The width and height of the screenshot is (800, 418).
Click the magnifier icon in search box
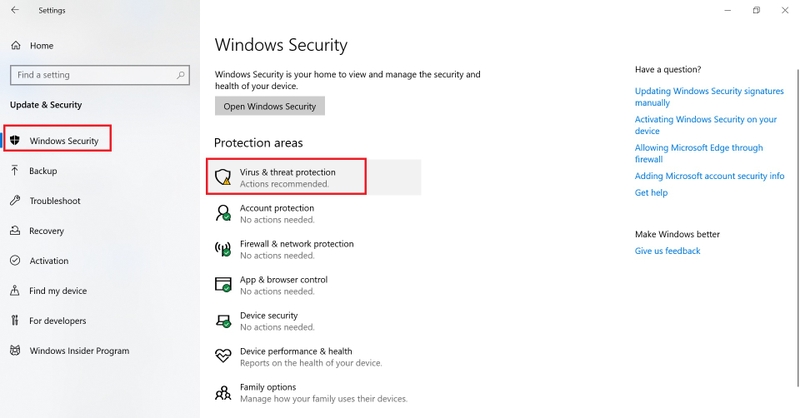(181, 75)
